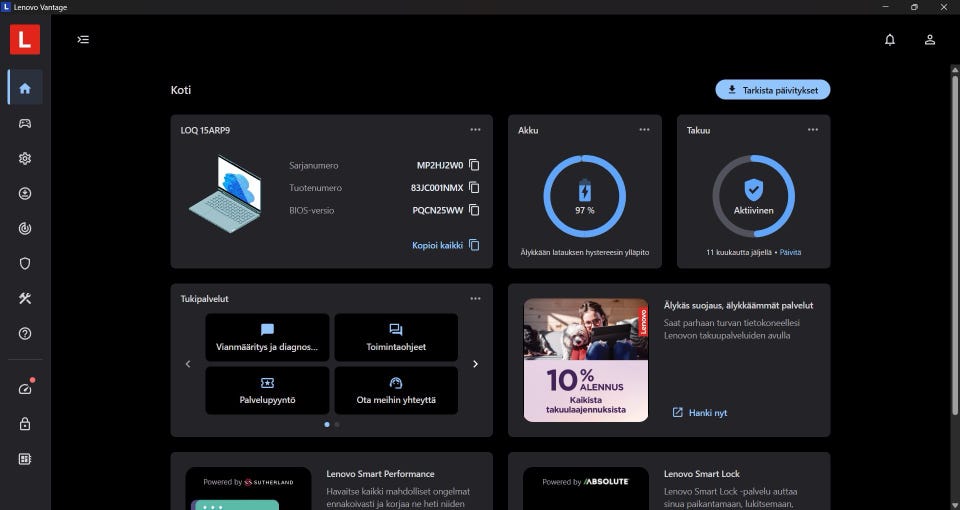Click the 10% ALENNUS promo image
Screen dimensions: 960x510
tap(586, 360)
